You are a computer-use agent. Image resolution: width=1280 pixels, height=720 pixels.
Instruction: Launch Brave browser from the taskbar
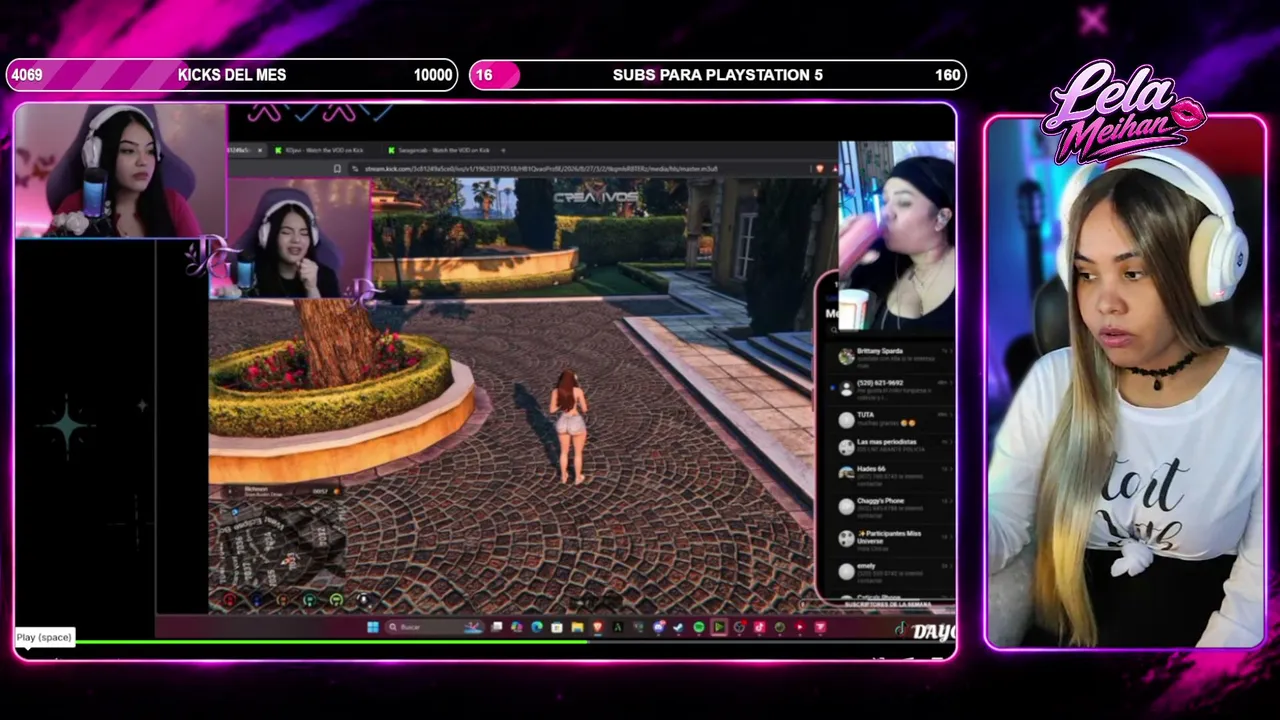click(x=598, y=627)
